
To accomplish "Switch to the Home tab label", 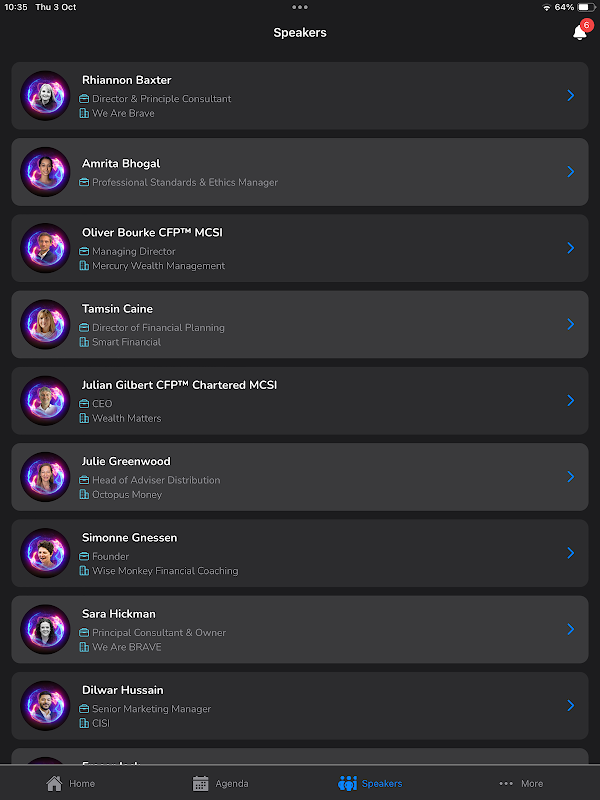I will [x=82, y=783].
